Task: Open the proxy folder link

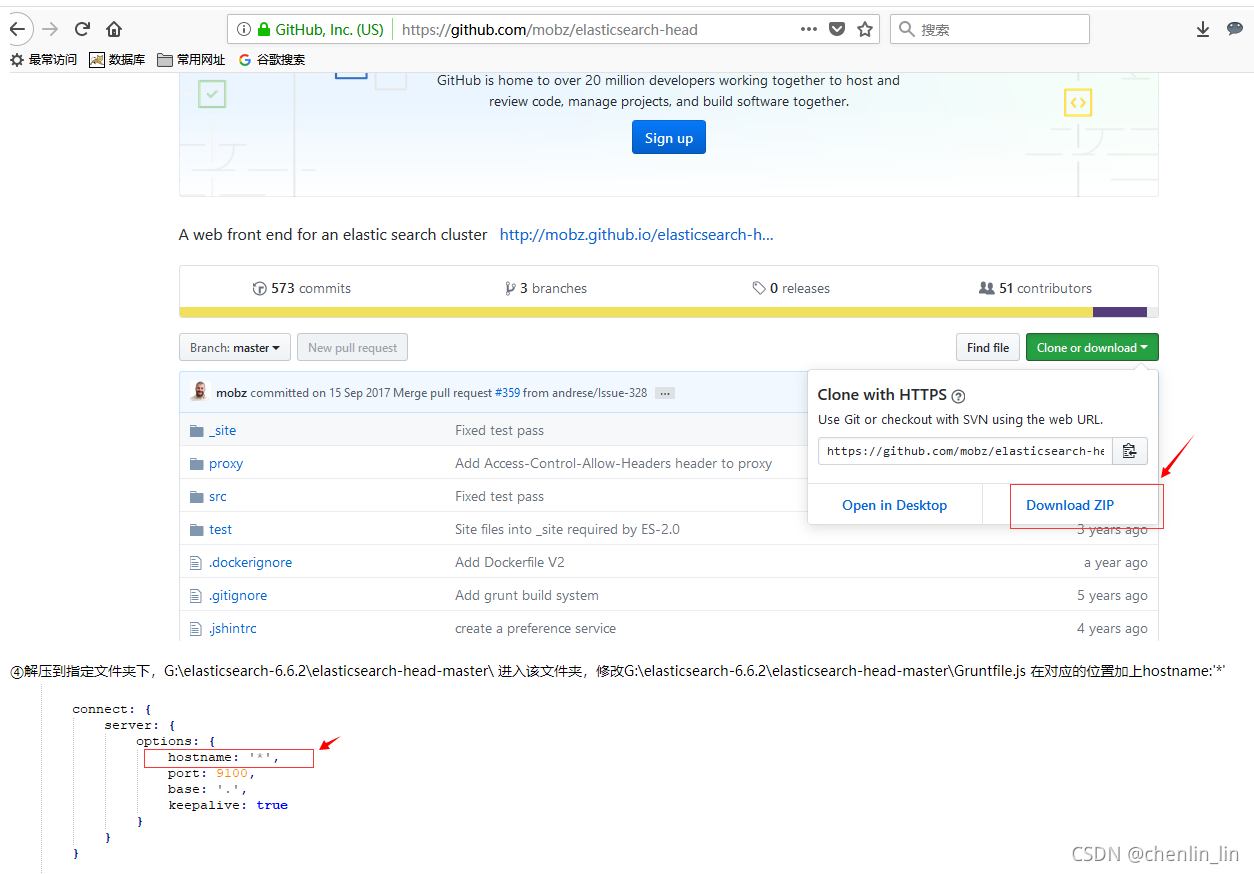Action: coord(226,464)
